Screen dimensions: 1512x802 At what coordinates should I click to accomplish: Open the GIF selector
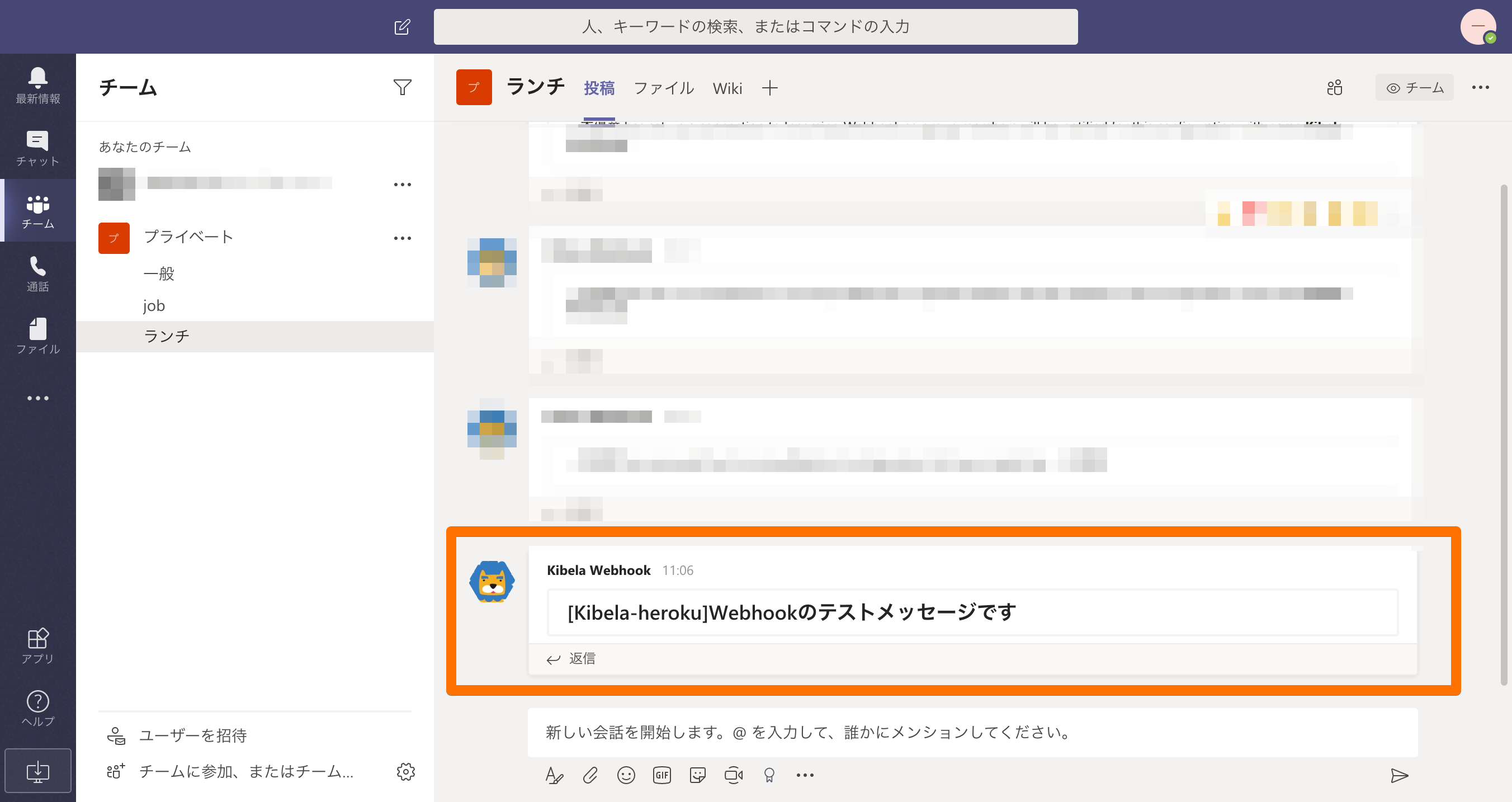point(661,776)
